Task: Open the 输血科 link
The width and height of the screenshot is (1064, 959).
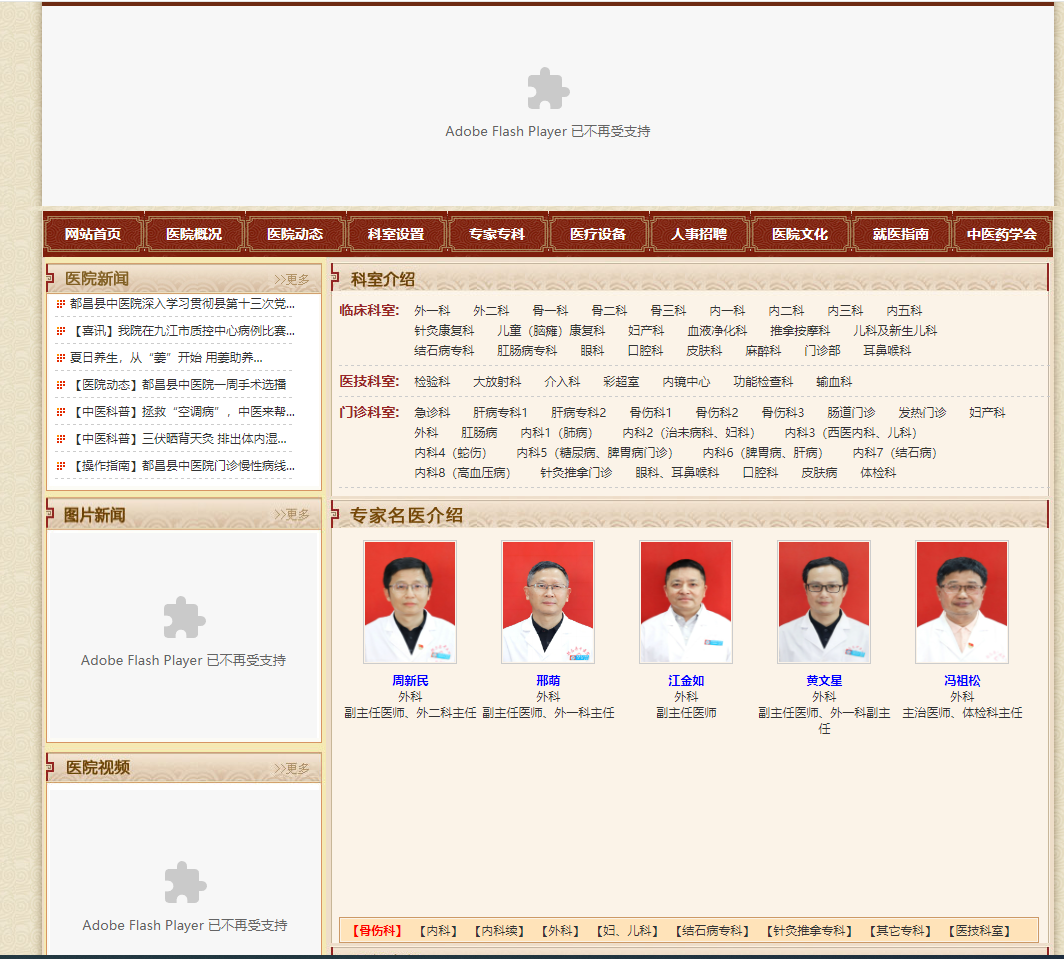Action: (834, 382)
